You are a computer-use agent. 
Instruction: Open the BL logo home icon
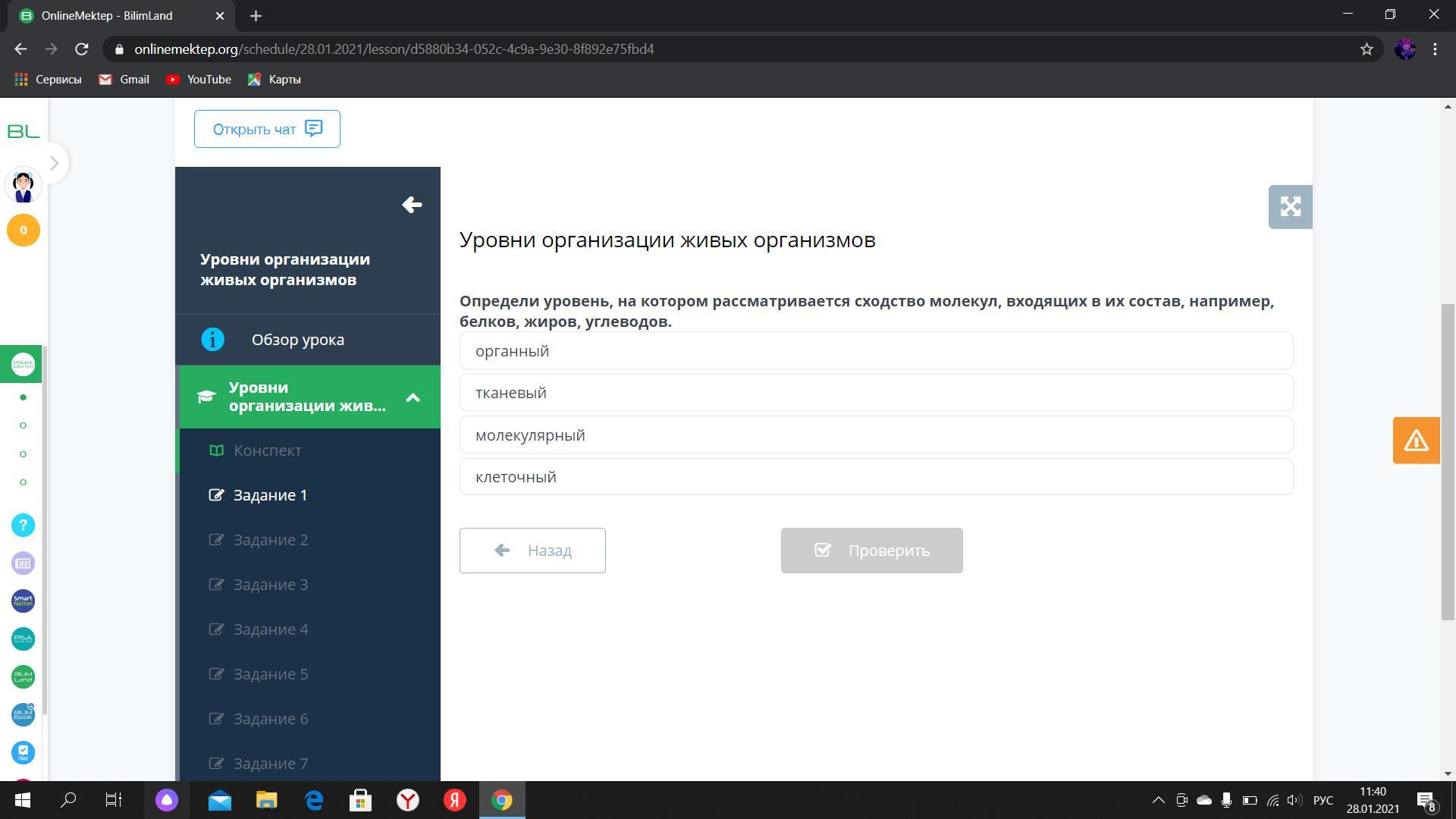pos(23,132)
